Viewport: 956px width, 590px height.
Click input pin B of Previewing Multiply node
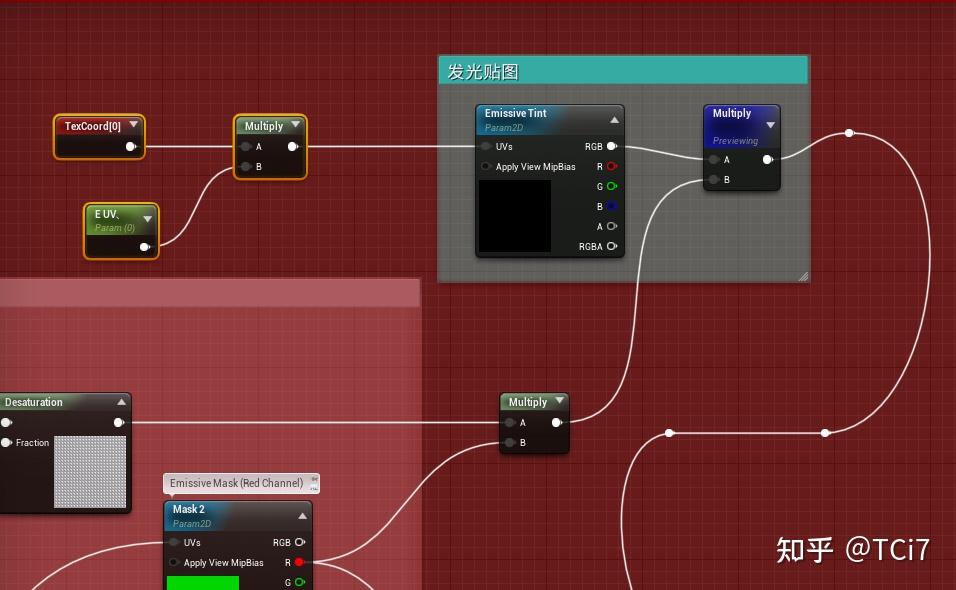(714, 180)
